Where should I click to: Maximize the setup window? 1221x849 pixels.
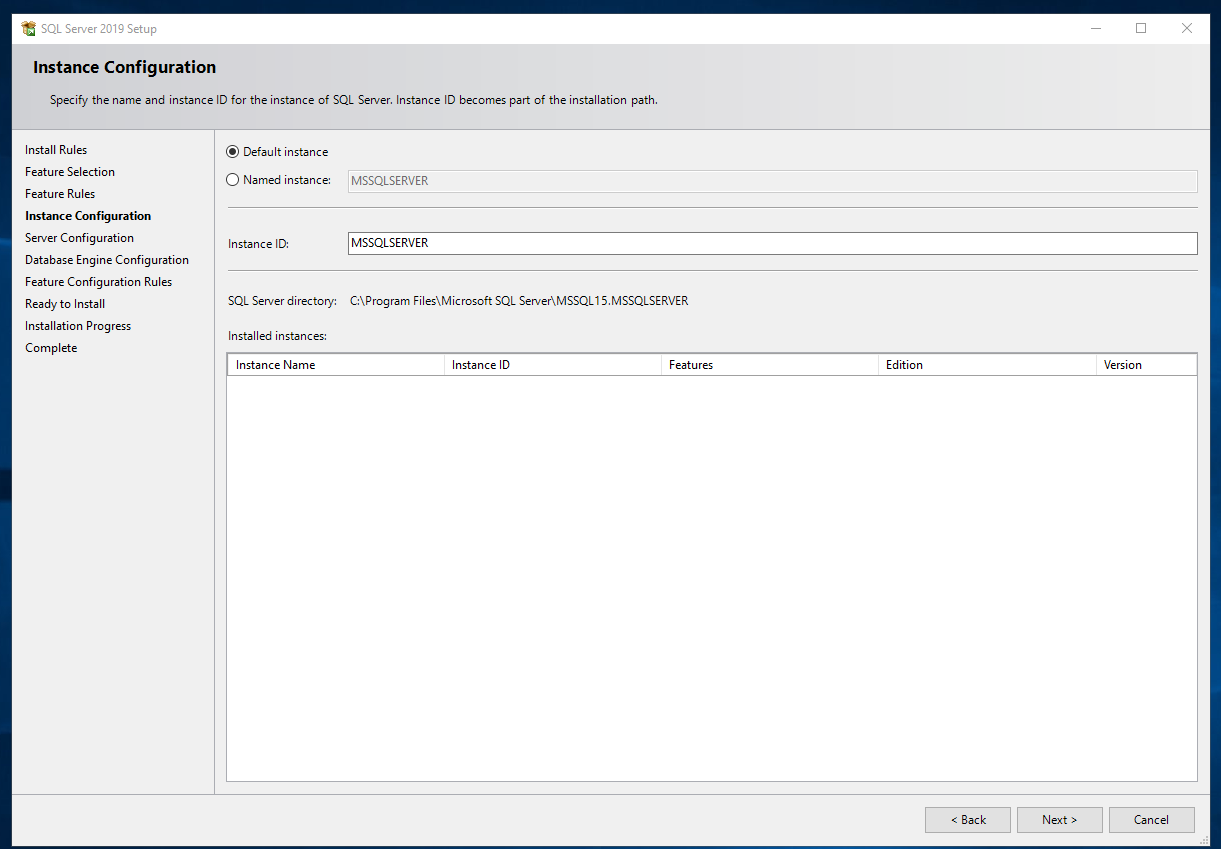[1141, 29]
